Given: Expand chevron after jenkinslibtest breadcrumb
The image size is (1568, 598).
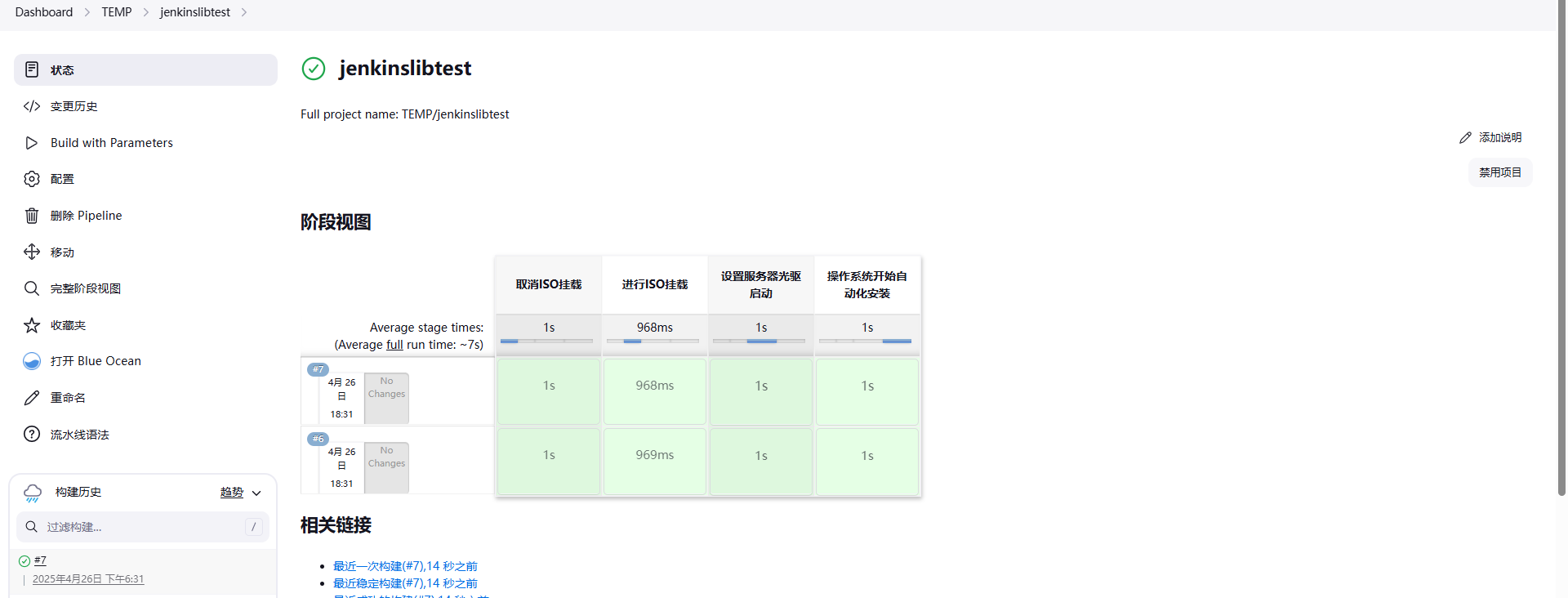Looking at the screenshot, I should click(x=244, y=12).
